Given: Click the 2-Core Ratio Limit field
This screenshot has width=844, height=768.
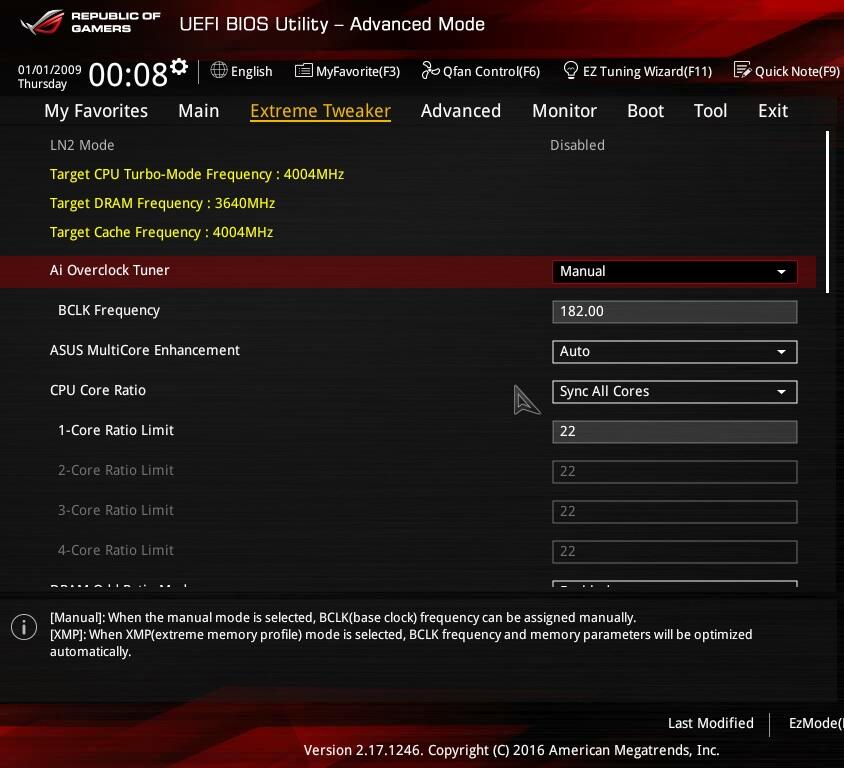Looking at the screenshot, I should click(x=674, y=472).
